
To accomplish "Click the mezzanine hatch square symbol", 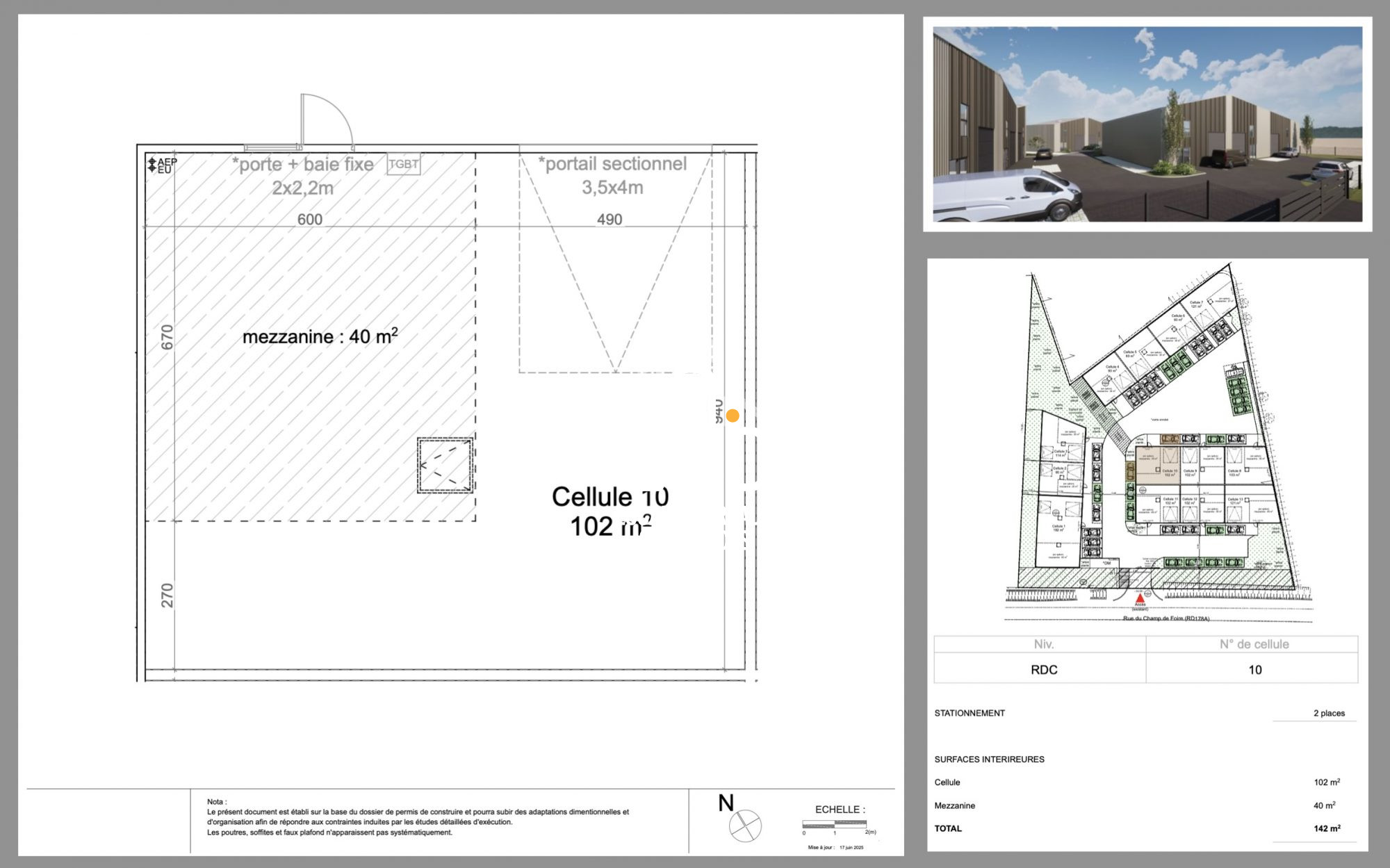I will pos(445,466).
